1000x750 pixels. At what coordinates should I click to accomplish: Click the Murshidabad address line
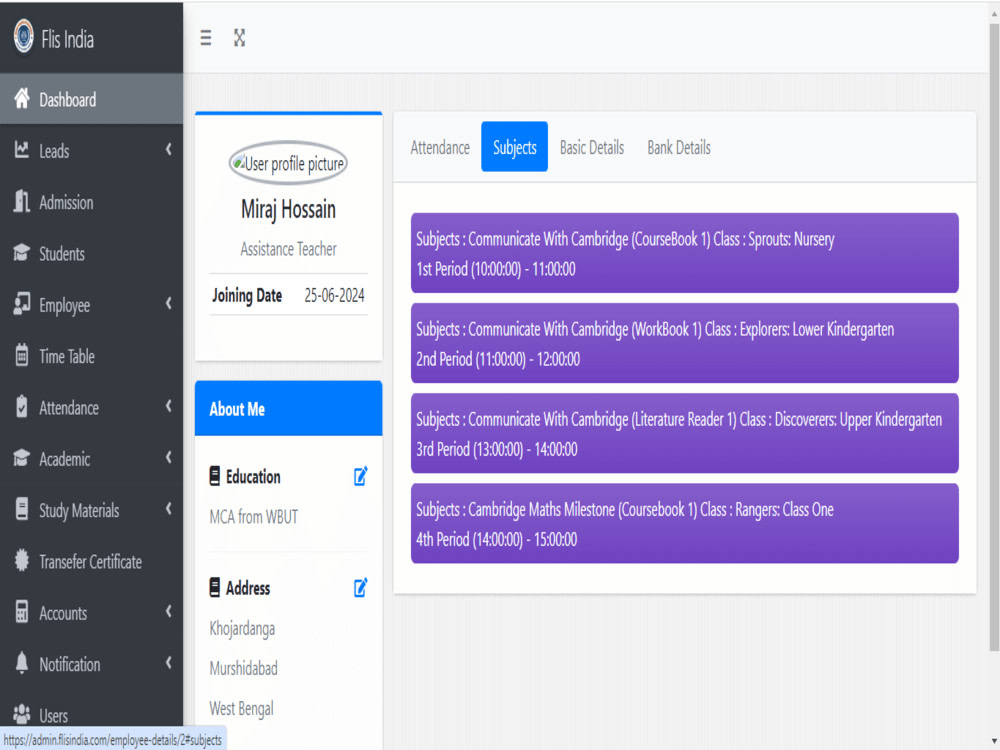[244, 668]
